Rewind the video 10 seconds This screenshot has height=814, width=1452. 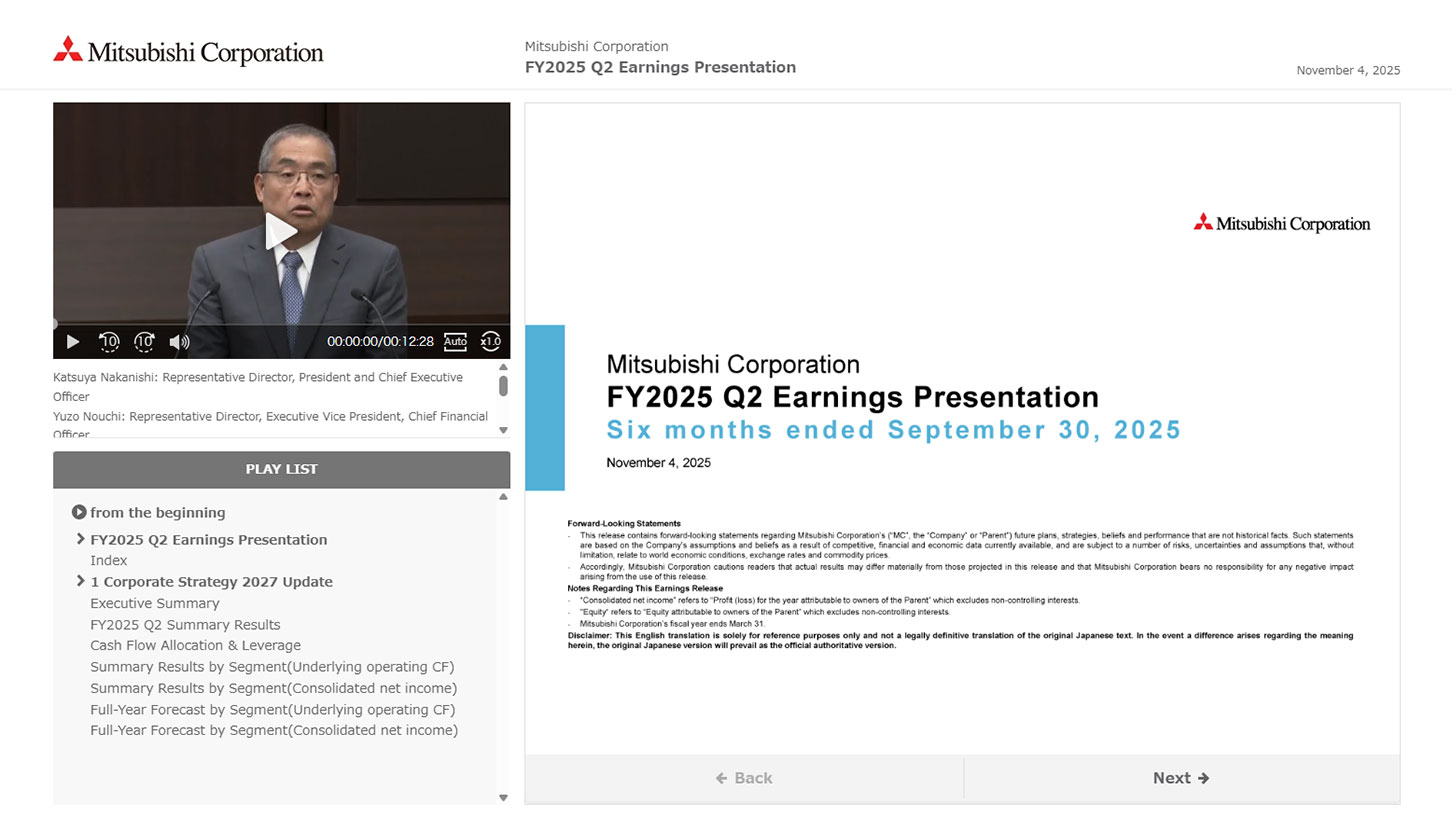pos(109,342)
